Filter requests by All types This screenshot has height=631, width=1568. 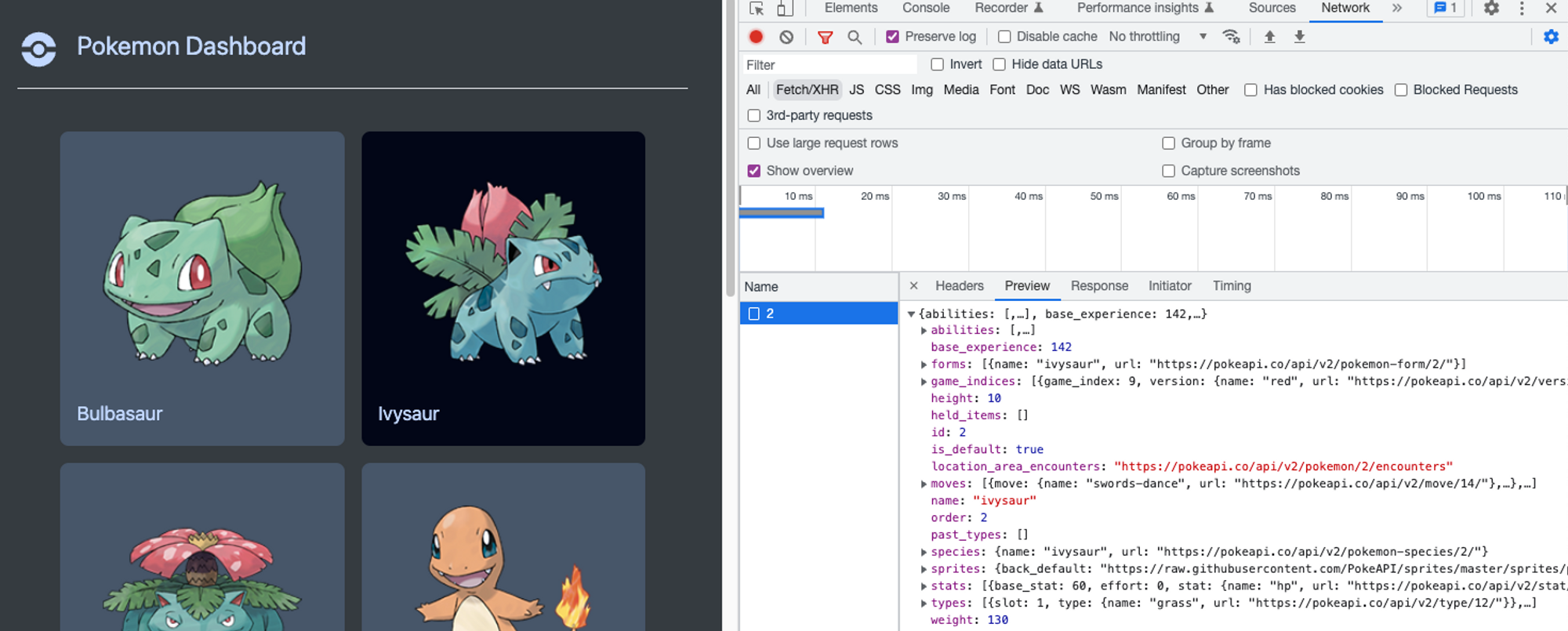click(x=753, y=90)
